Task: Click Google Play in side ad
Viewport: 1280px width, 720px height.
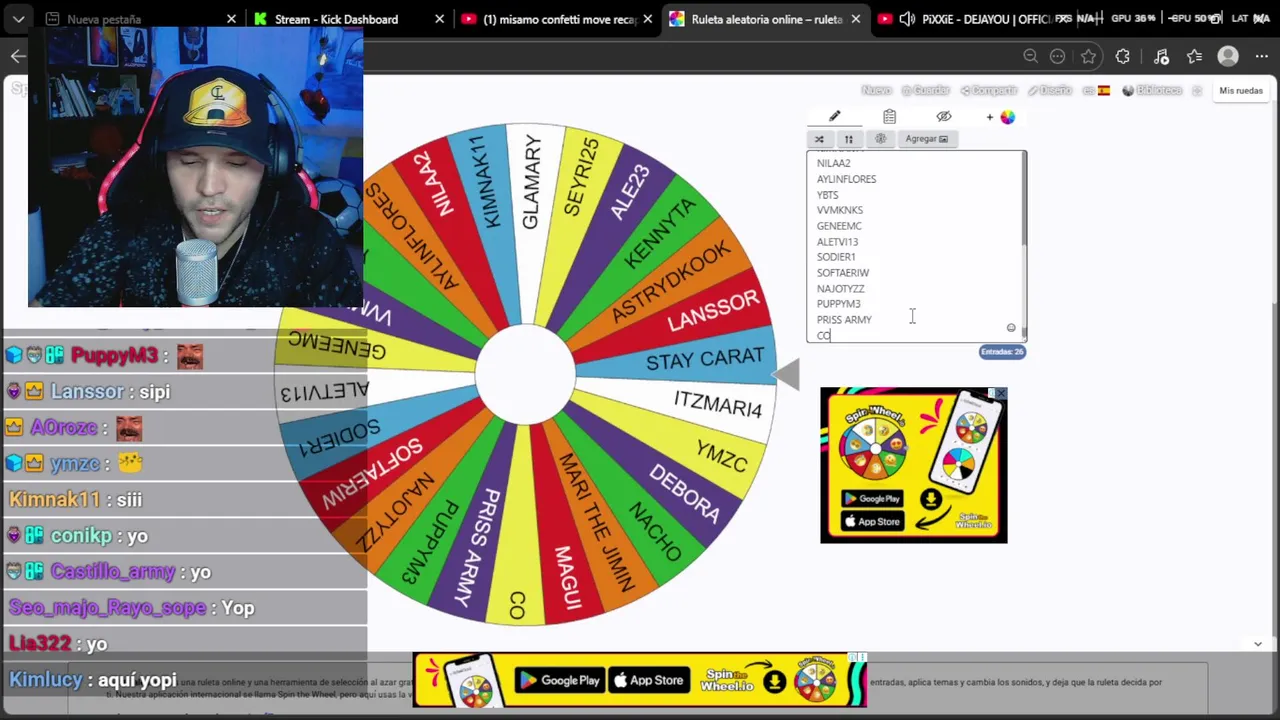Action: click(x=872, y=499)
